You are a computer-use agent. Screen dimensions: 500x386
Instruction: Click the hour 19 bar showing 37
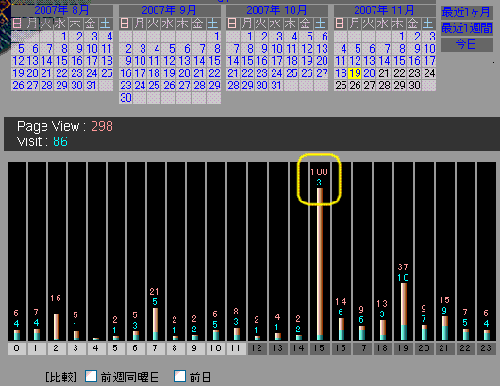click(404, 312)
